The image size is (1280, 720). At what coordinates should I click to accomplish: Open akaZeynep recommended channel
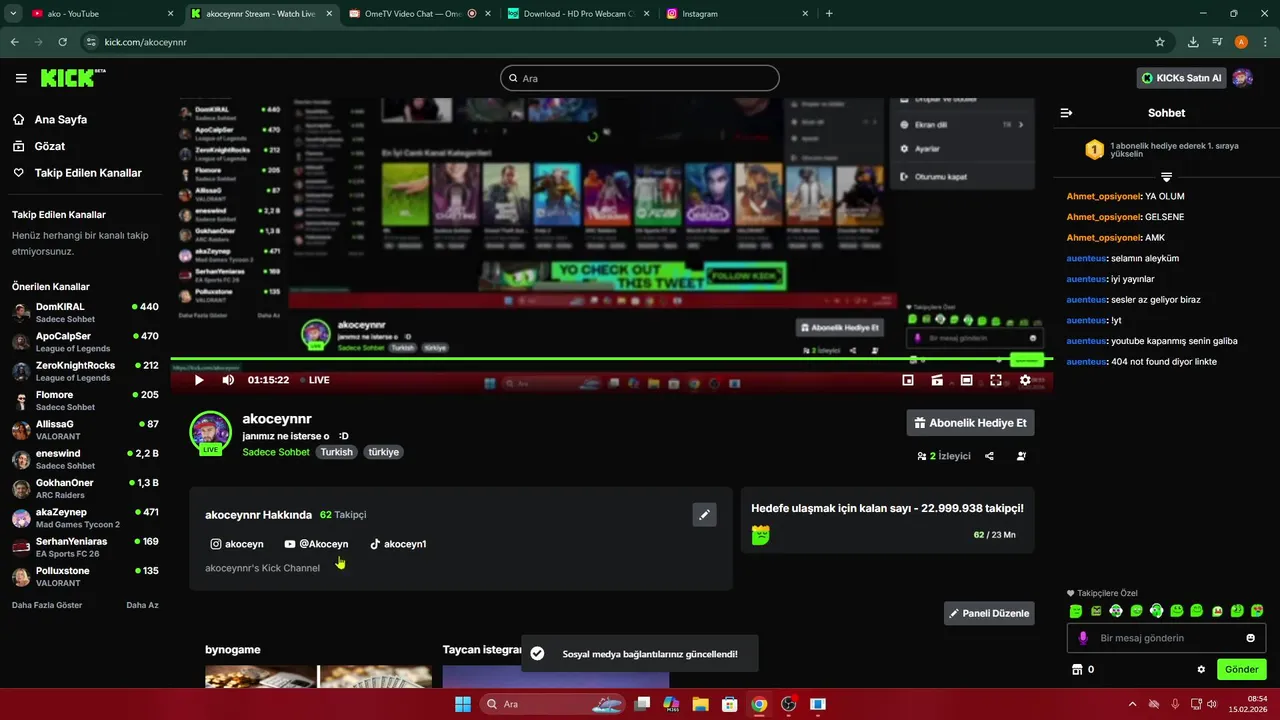click(x=85, y=518)
